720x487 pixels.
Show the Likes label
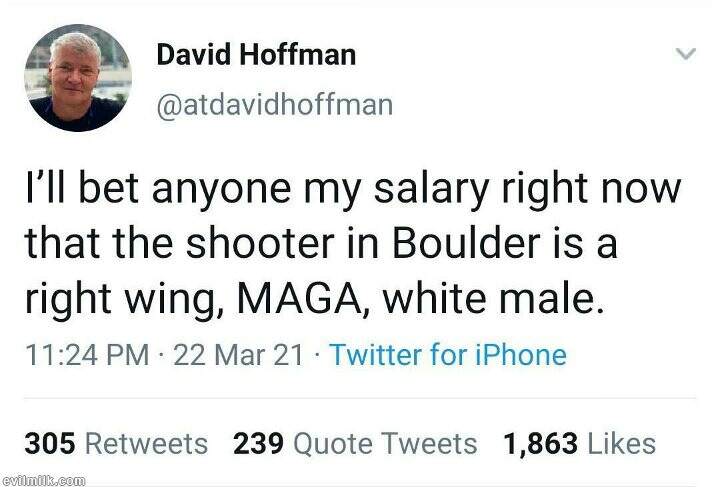click(622, 443)
